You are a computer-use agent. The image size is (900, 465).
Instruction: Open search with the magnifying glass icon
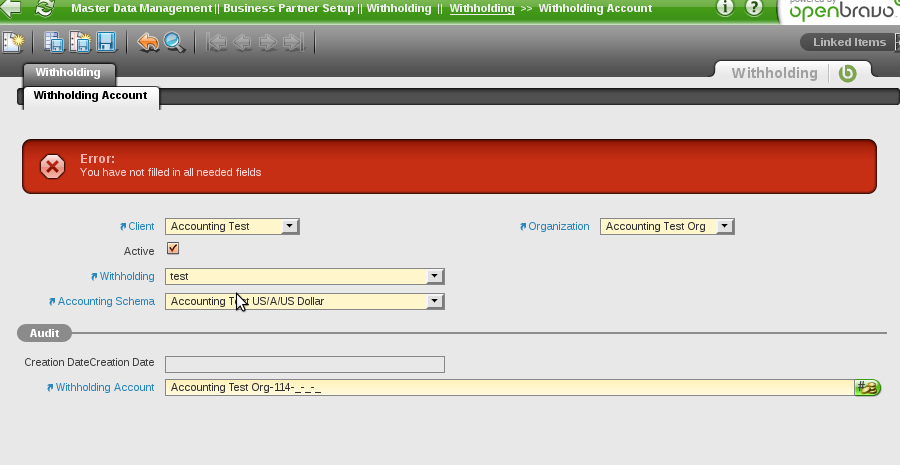click(x=174, y=42)
